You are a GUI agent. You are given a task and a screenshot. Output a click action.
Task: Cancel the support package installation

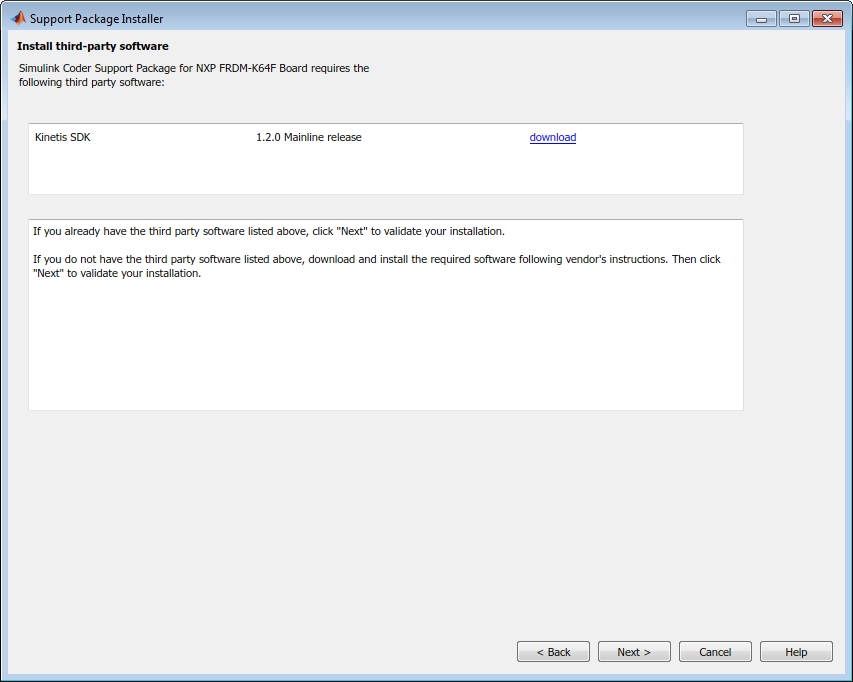715,652
